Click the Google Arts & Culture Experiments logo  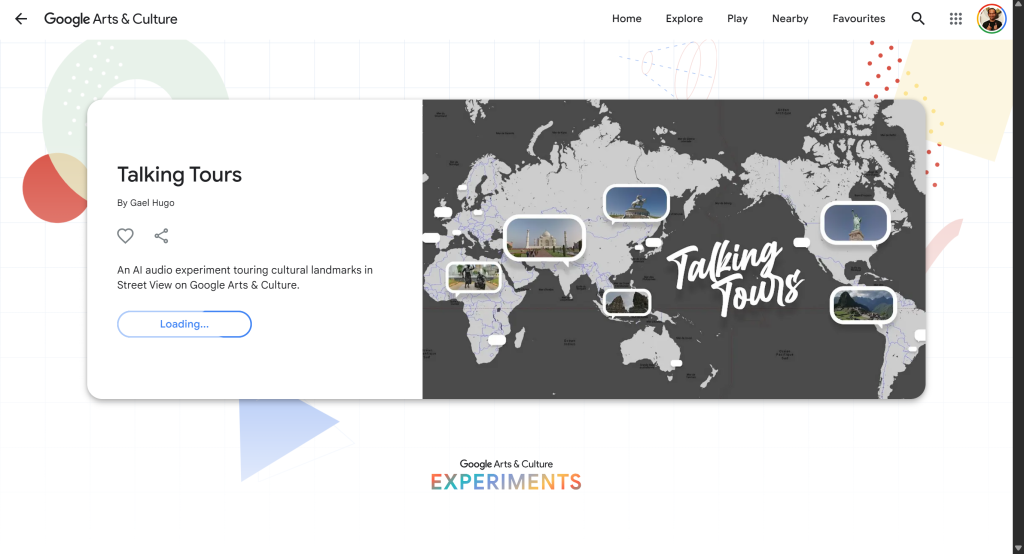(506, 475)
